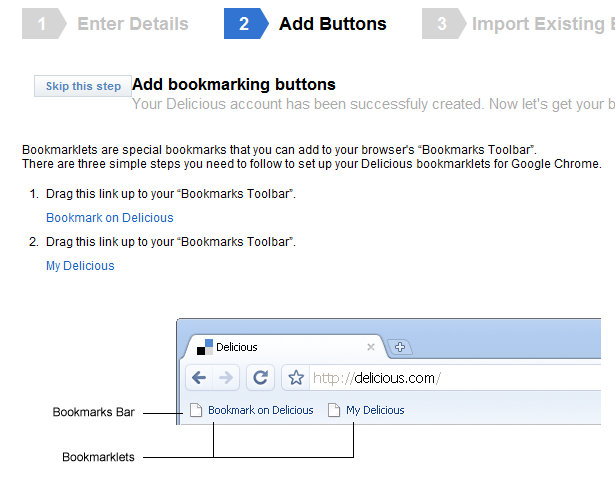
Task: Click the blue step number 2 badge
Action: (x=246, y=24)
